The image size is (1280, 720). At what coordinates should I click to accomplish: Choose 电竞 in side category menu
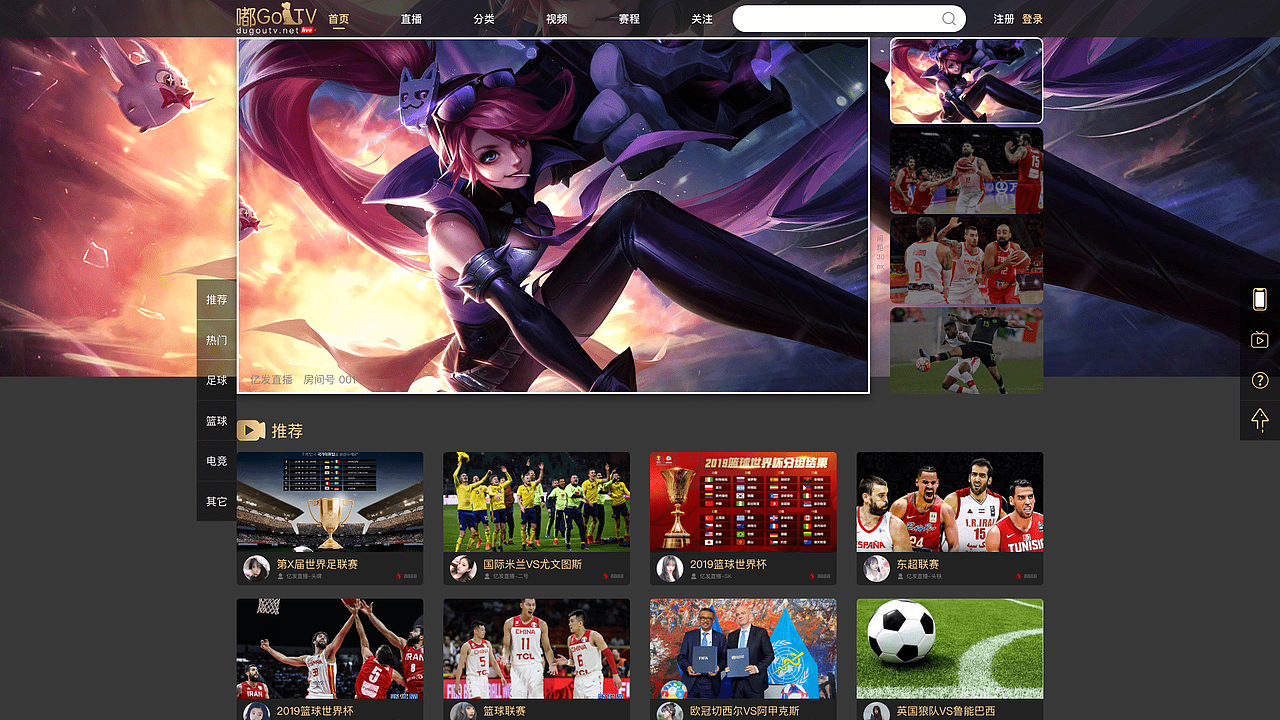(x=217, y=461)
